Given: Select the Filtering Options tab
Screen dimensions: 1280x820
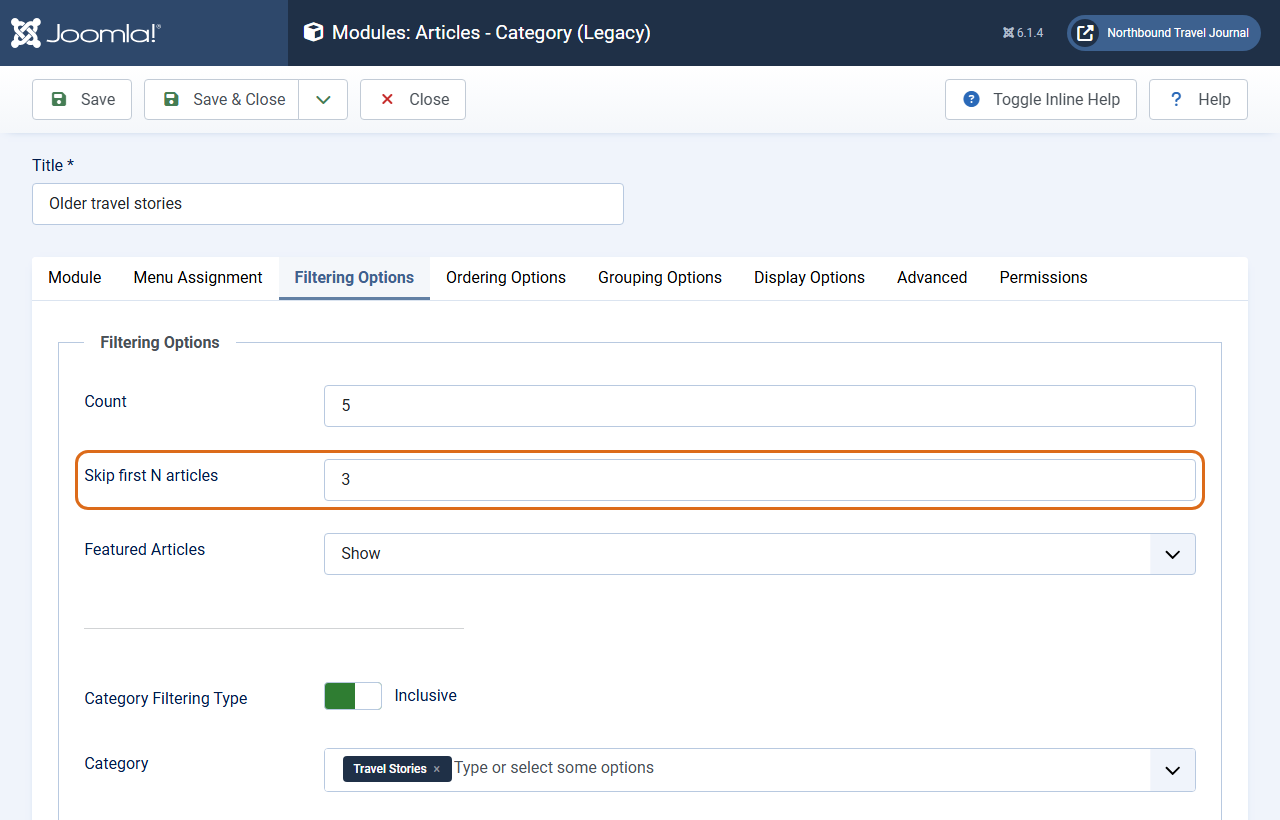Looking at the screenshot, I should [x=354, y=278].
